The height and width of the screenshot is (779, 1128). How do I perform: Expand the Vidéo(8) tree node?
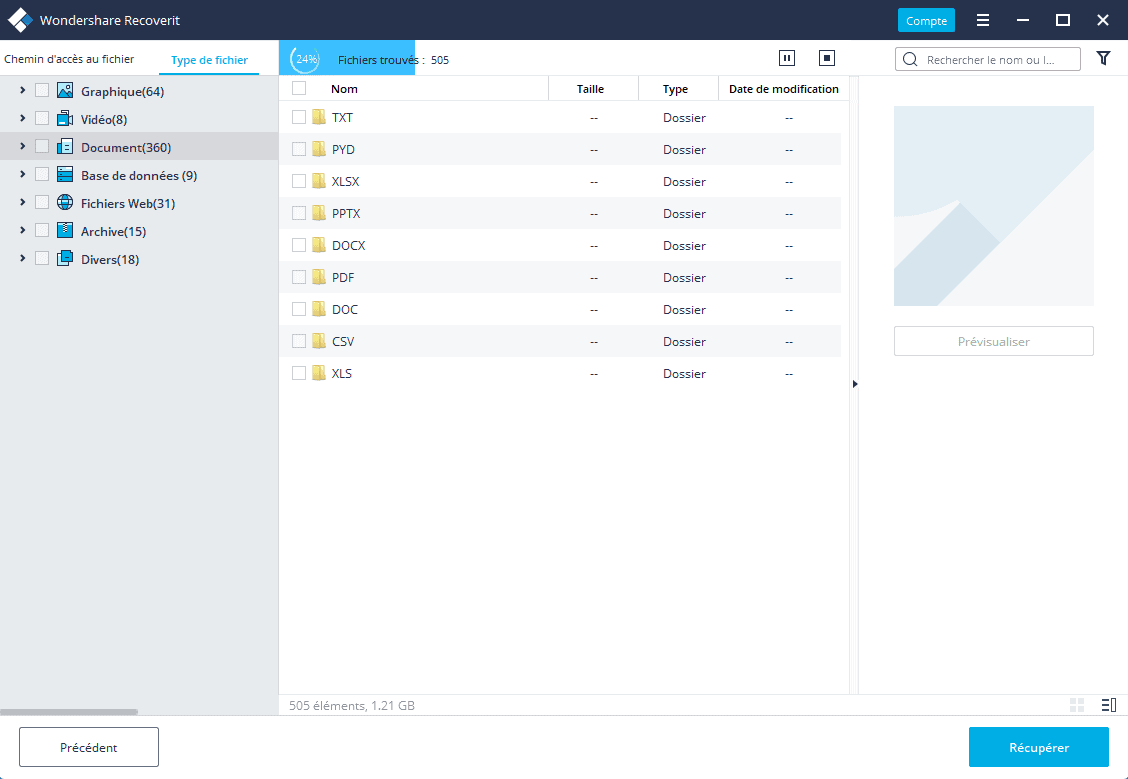(x=22, y=119)
